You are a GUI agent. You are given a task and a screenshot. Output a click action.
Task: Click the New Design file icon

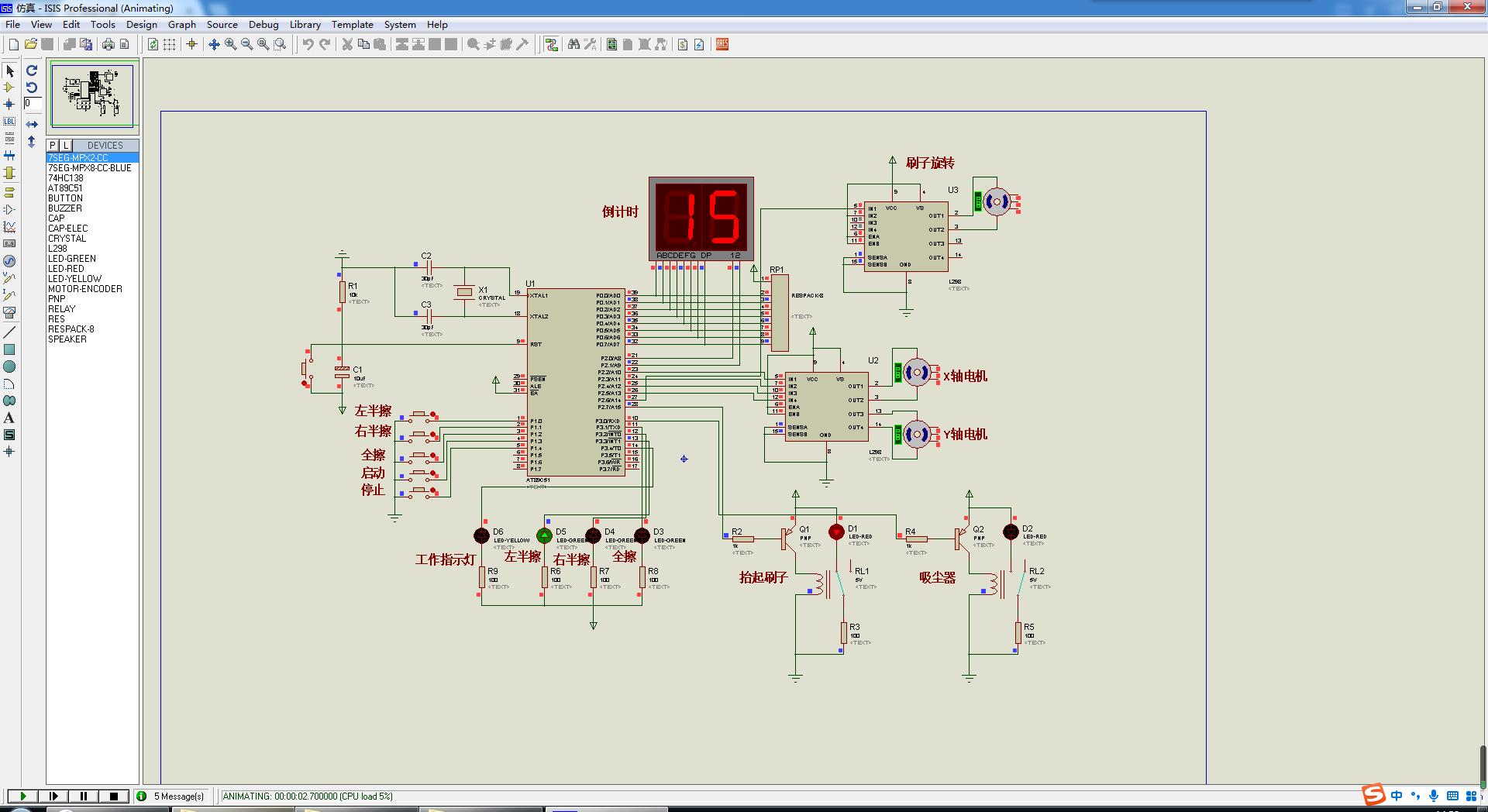(13, 44)
